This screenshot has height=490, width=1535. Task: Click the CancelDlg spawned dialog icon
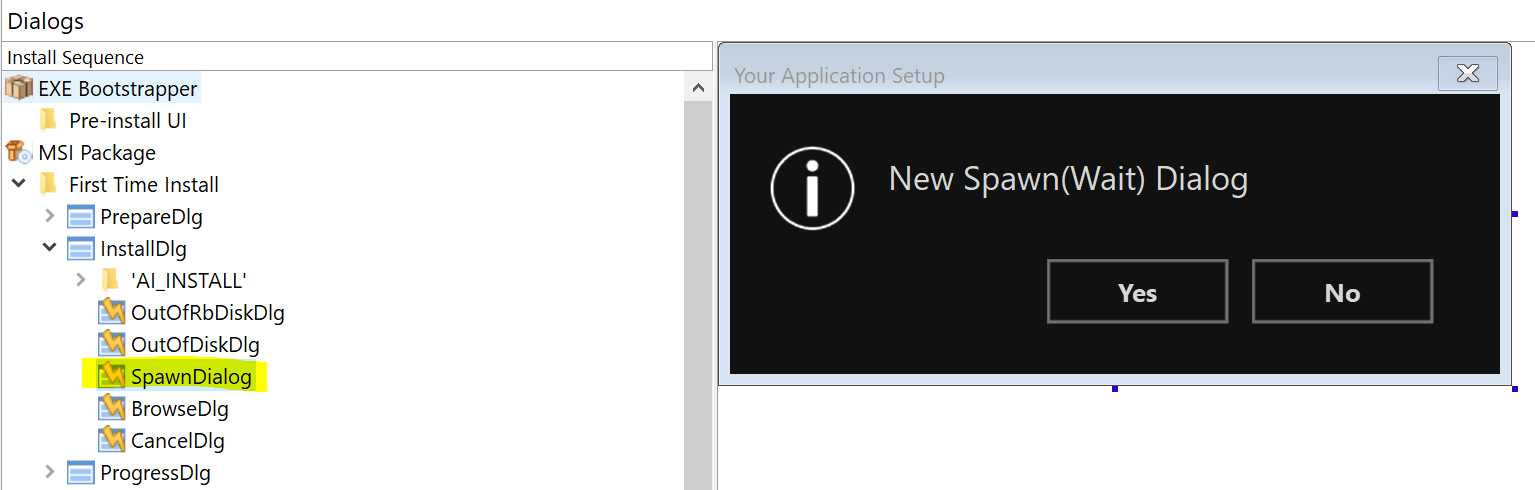coord(111,440)
